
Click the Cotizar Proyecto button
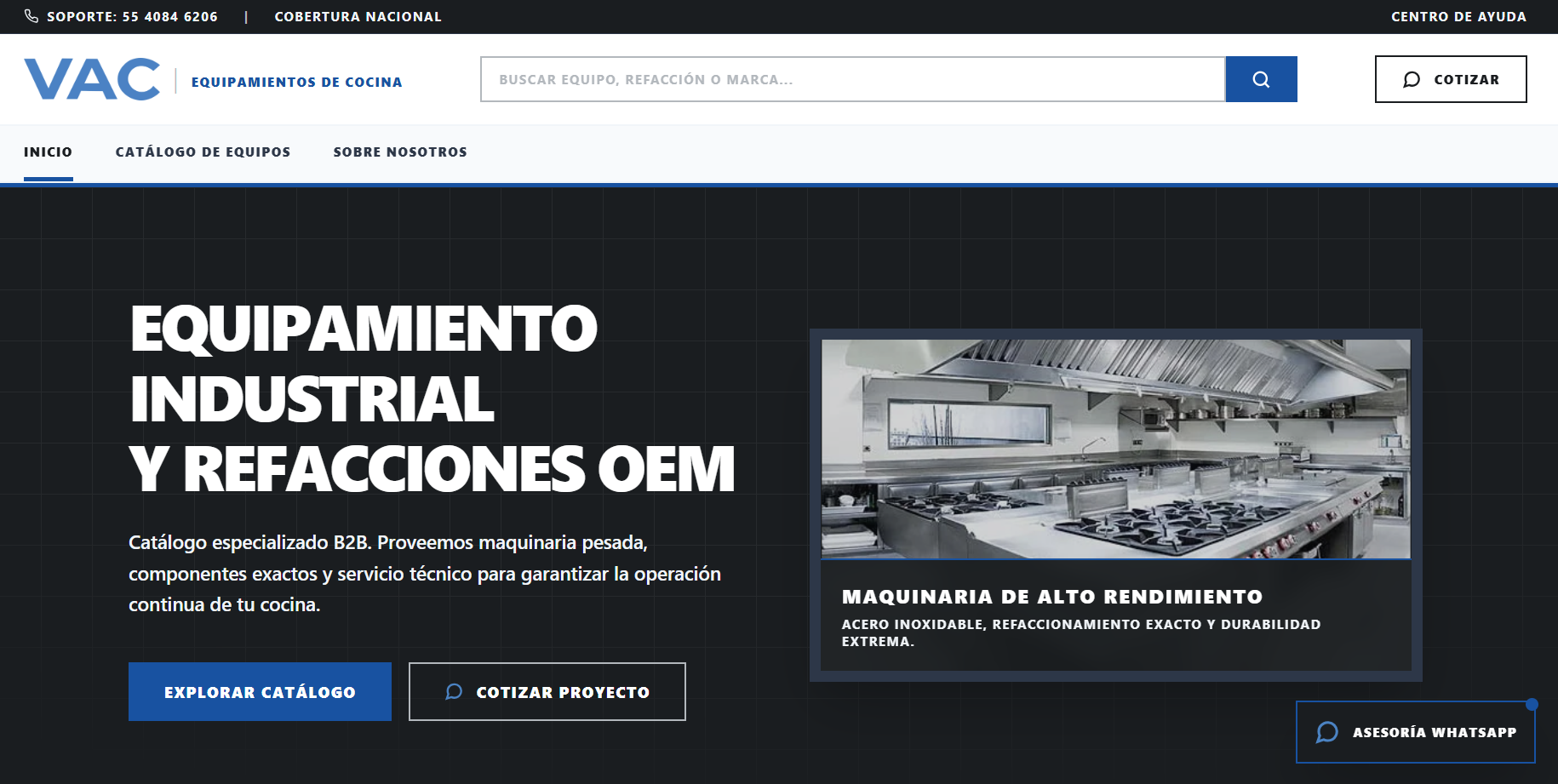click(547, 692)
